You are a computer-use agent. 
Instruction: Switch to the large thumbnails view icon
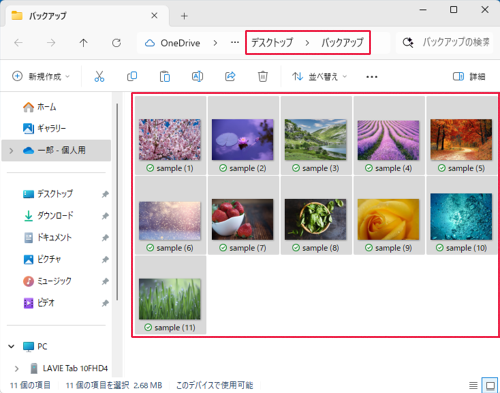pos(490,386)
